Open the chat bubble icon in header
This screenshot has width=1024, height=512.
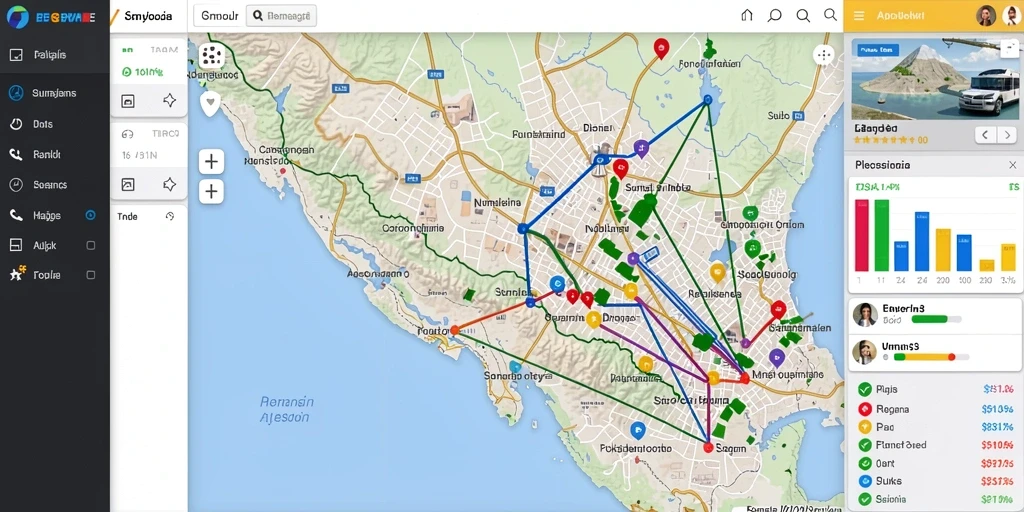coord(775,16)
